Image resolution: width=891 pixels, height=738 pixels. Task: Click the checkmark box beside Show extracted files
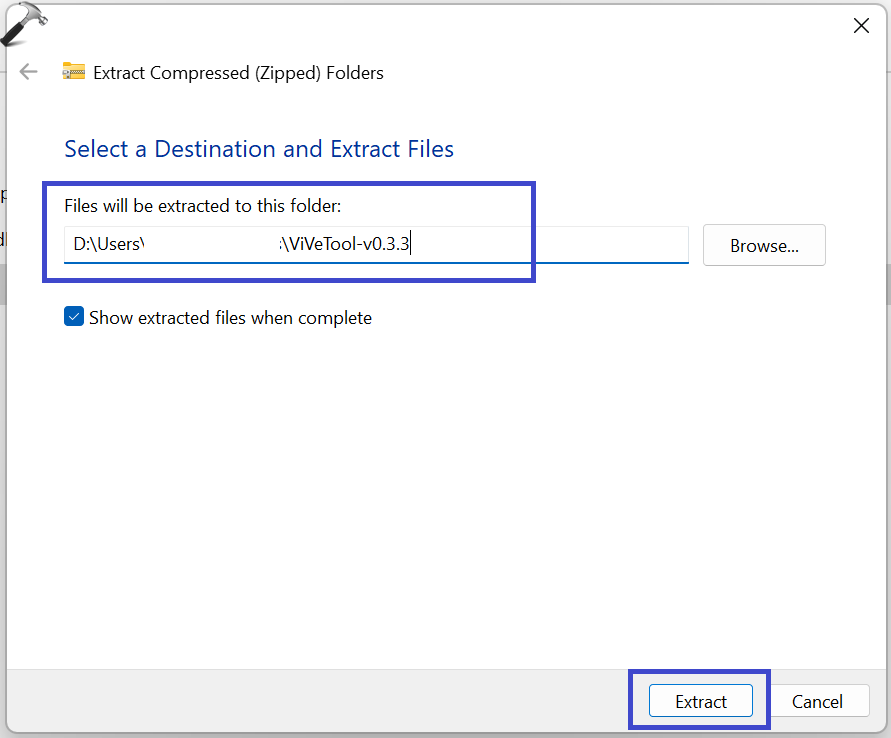click(x=74, y=317)
